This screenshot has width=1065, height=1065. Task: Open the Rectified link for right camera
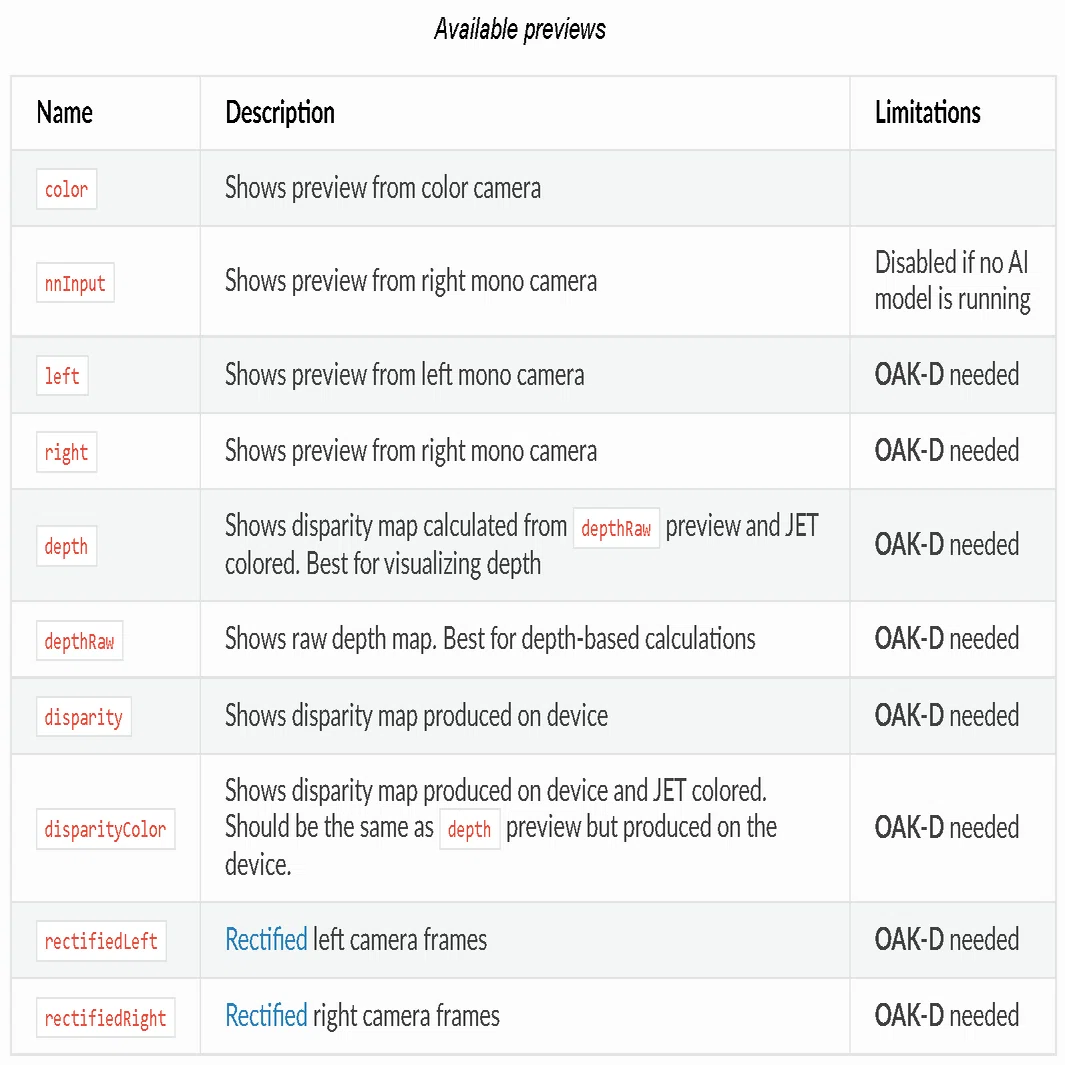click(266, 1016)
